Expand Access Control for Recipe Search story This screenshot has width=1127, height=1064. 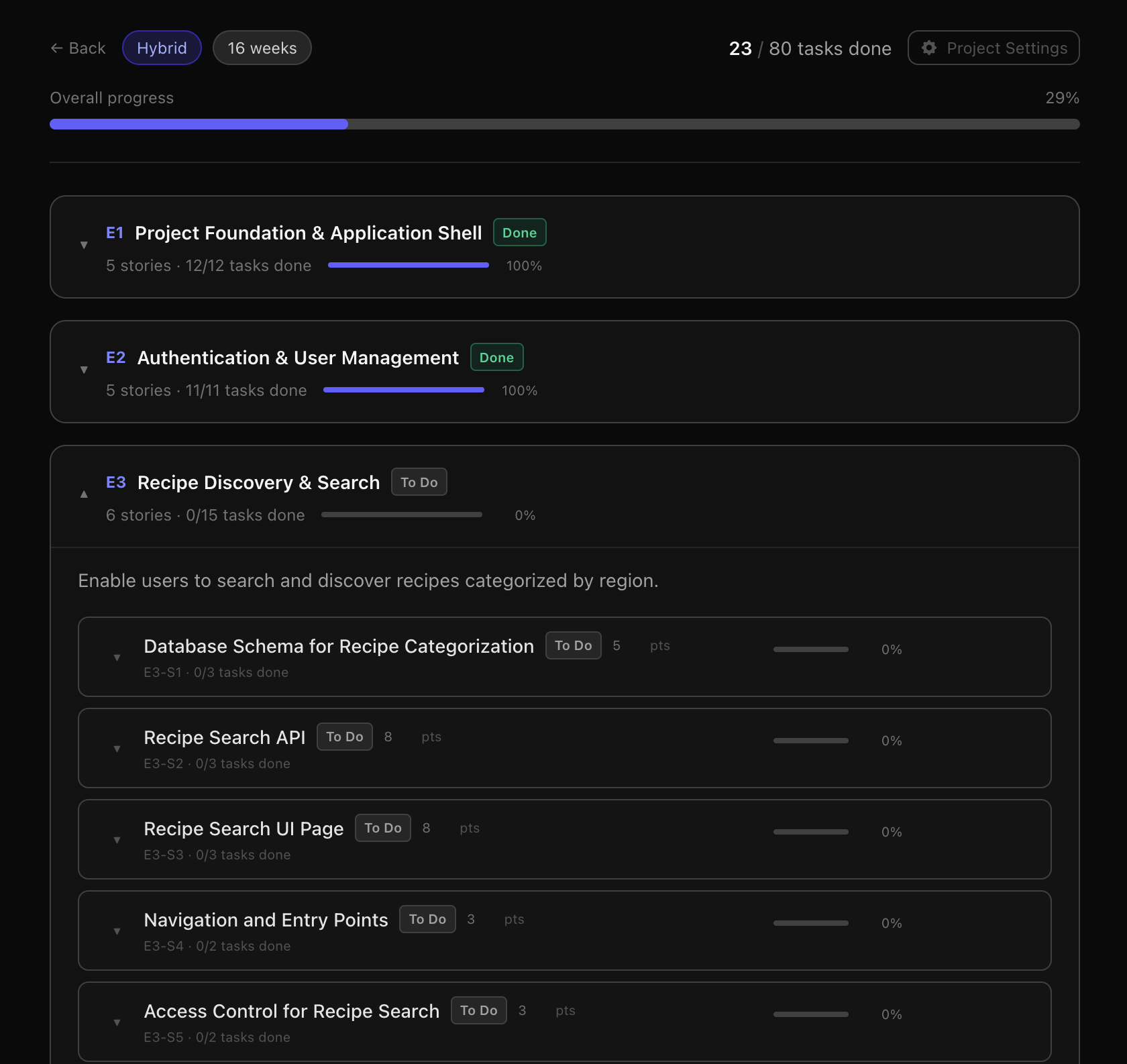117,1022
